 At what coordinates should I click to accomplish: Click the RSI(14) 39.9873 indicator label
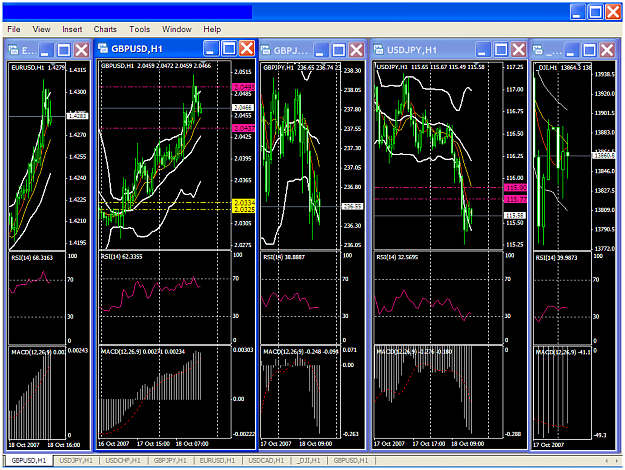[556, 258]
